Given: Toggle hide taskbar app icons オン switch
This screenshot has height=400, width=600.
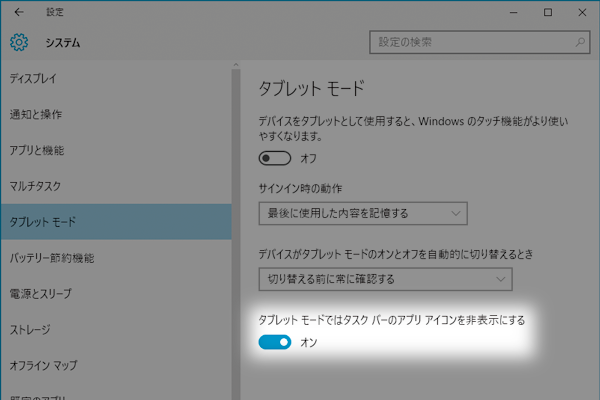Looking at the screenshot, I should [x=275, y=342].
